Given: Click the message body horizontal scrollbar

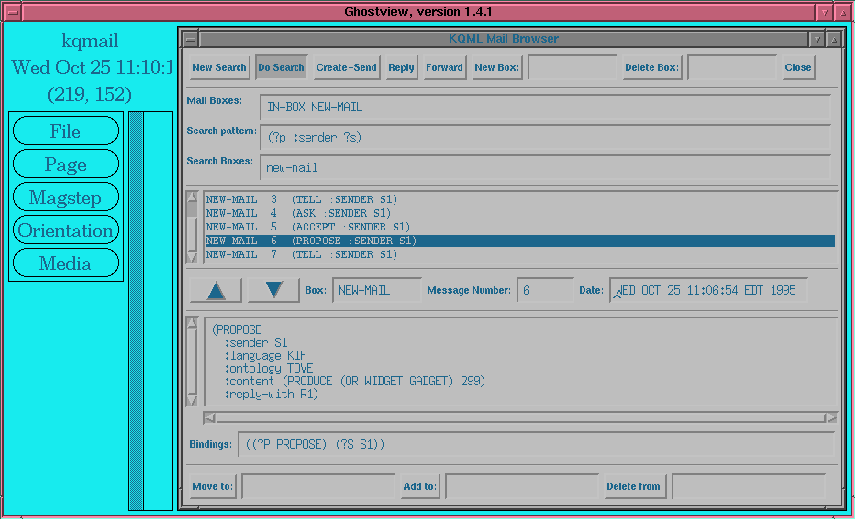Looking at the screenshot, I should [x=520, y=418].
